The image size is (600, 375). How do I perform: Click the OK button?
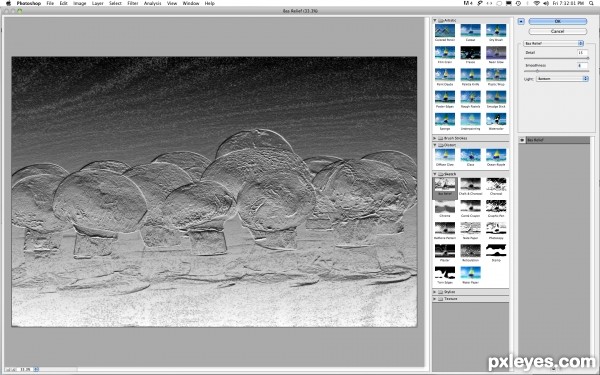558,21
